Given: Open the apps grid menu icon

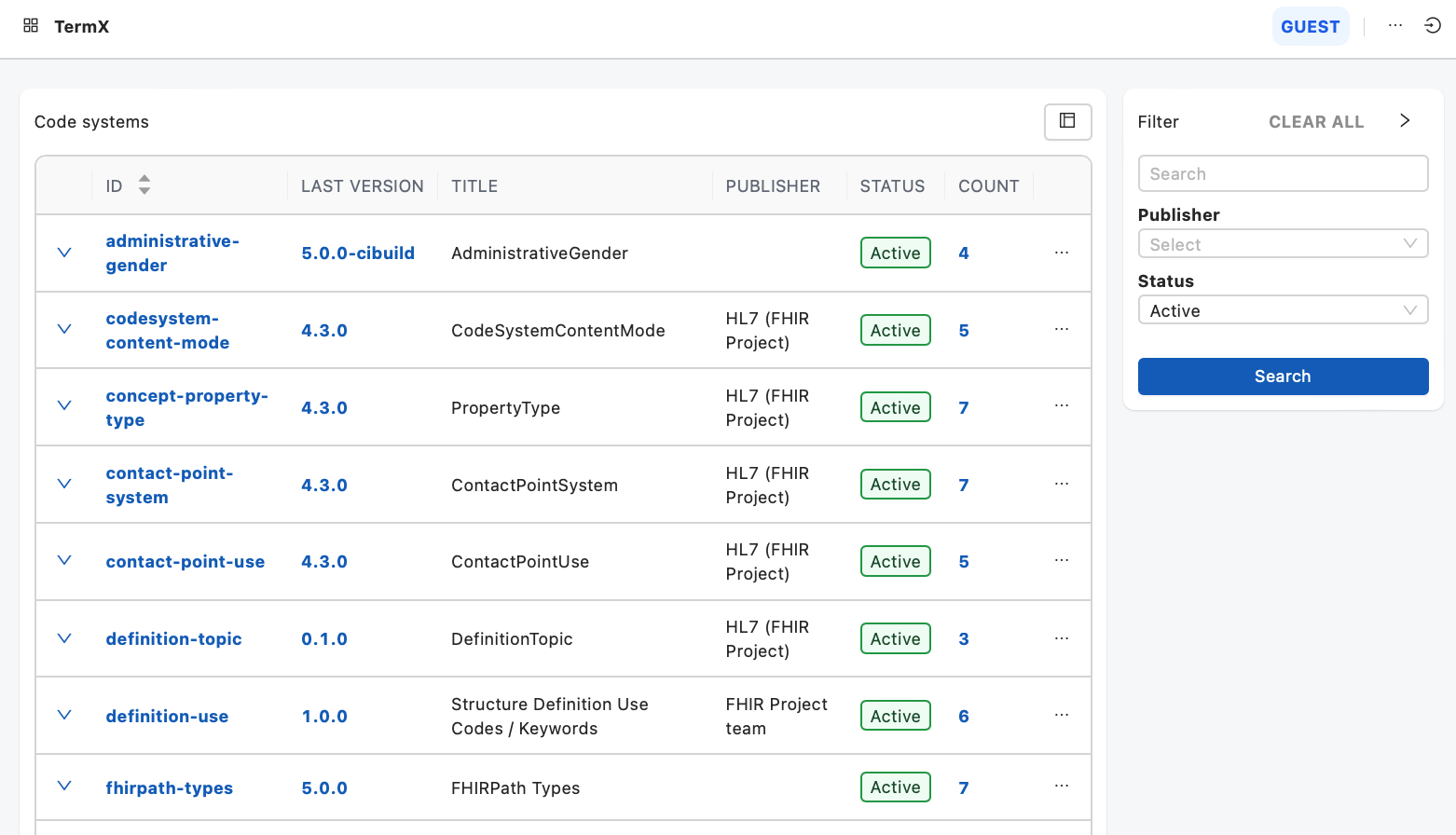Looking at the screenshot, I should tap(31, 26).
